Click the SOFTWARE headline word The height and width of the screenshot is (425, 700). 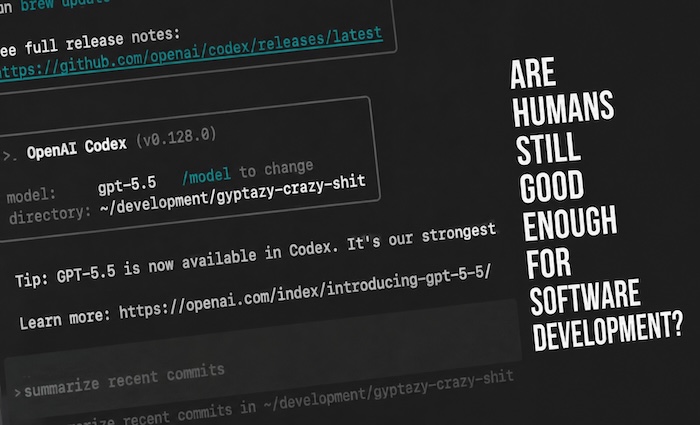tap(585, 297)
